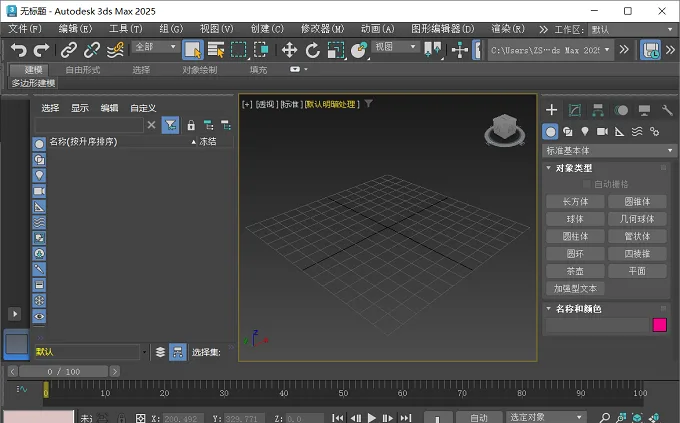Collapse the 名称和颜色 rollout
This screenshot has height=423, width=680.
click(x=548, y=308)
